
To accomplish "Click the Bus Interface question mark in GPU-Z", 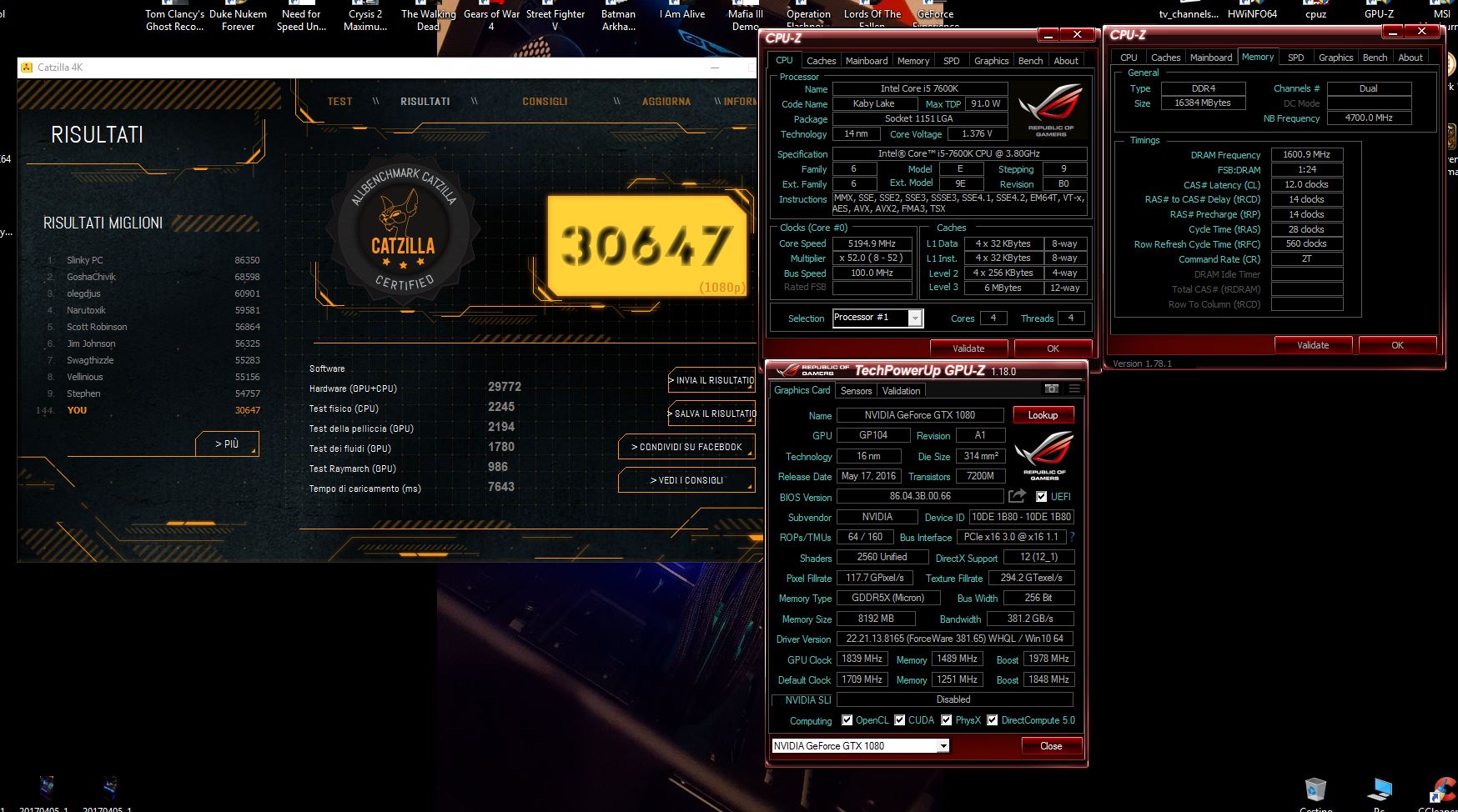I will pyautogui.click(x=1072, y=537).
